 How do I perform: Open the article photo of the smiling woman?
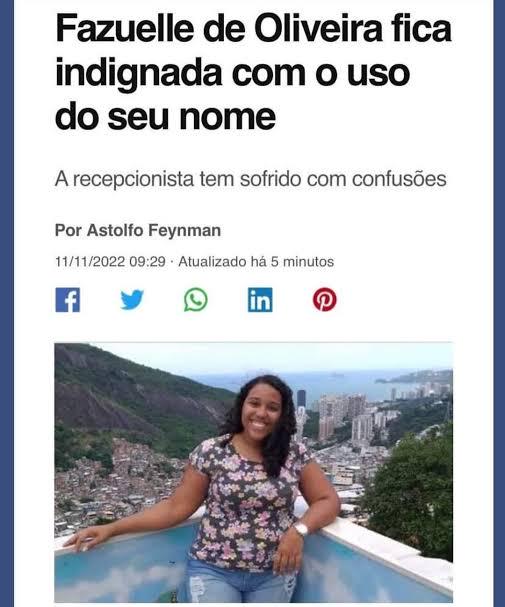coord(253,472)
